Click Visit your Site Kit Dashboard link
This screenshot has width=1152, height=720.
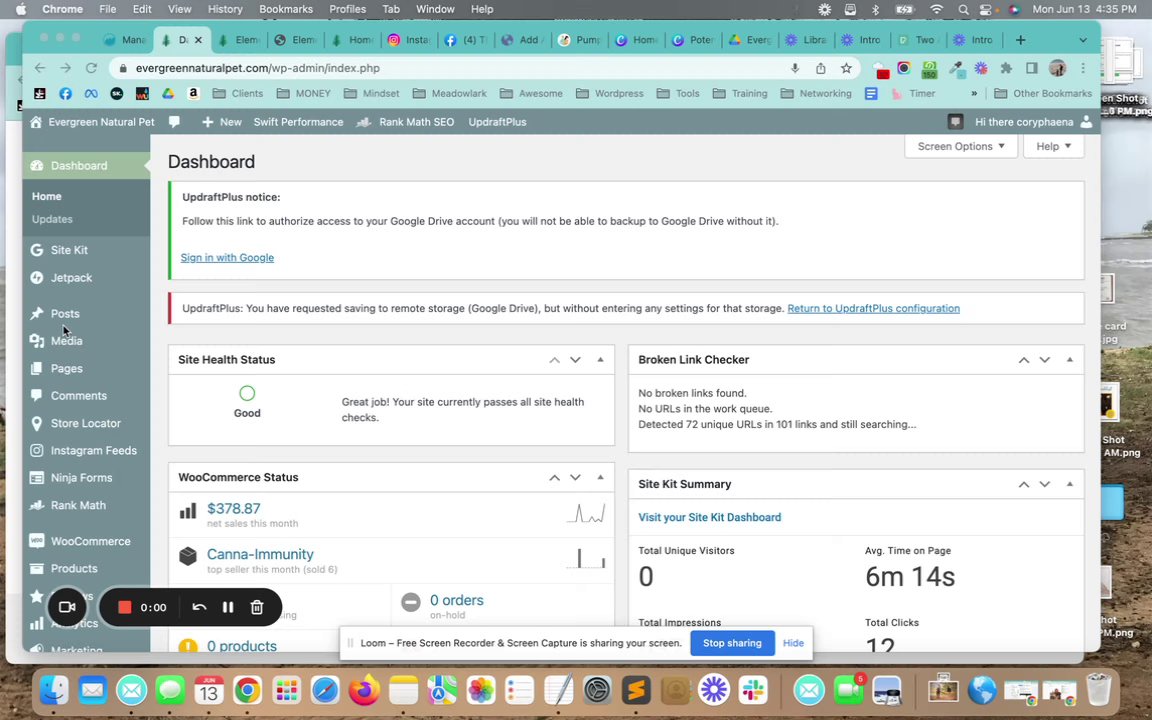(x=710, y=517)
